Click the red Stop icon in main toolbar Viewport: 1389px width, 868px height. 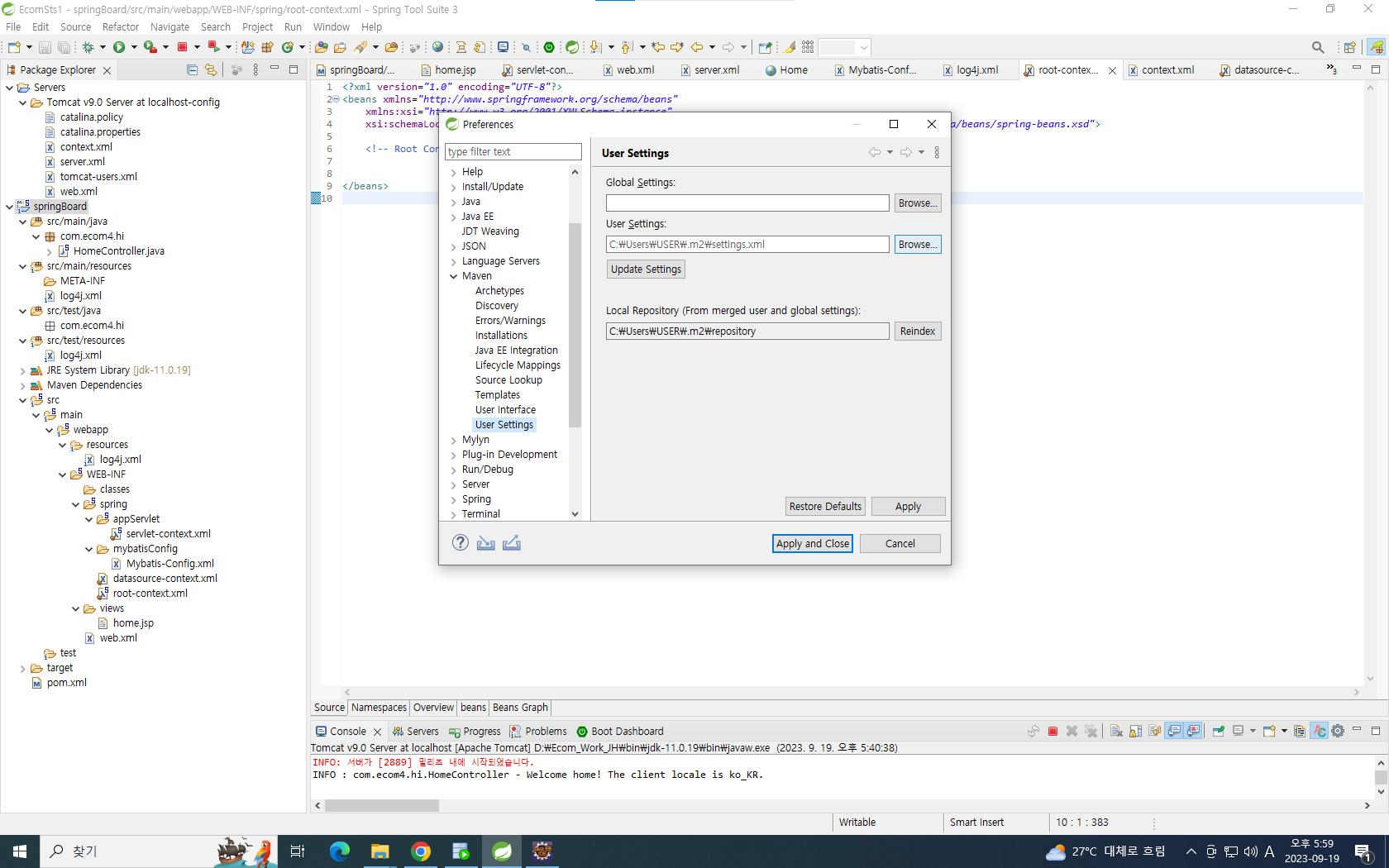[182, 47]
